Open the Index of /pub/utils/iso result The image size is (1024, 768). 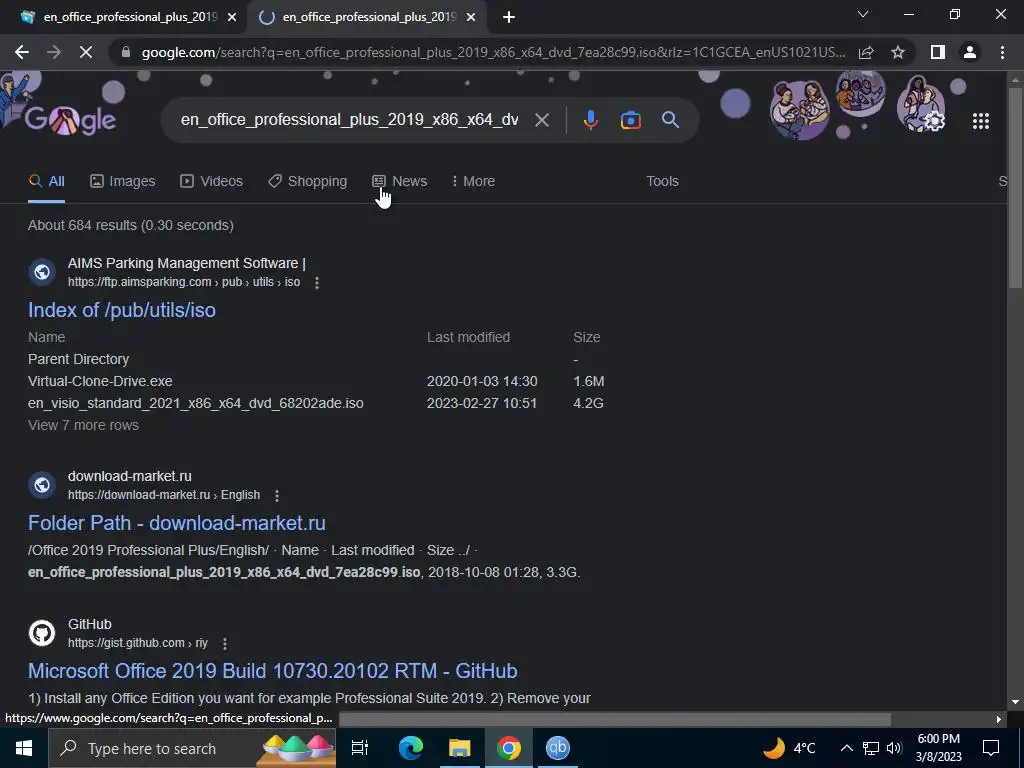coord(121,310)
